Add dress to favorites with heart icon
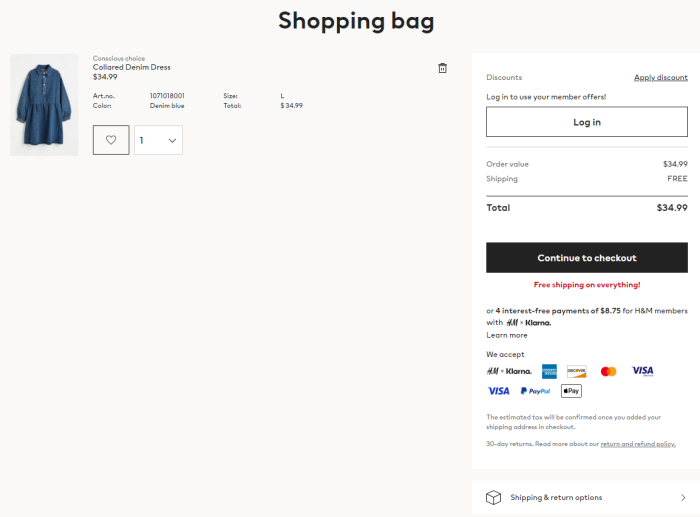Image resolution: width=700 pixels, height=517 pixels. click(111, 140)
